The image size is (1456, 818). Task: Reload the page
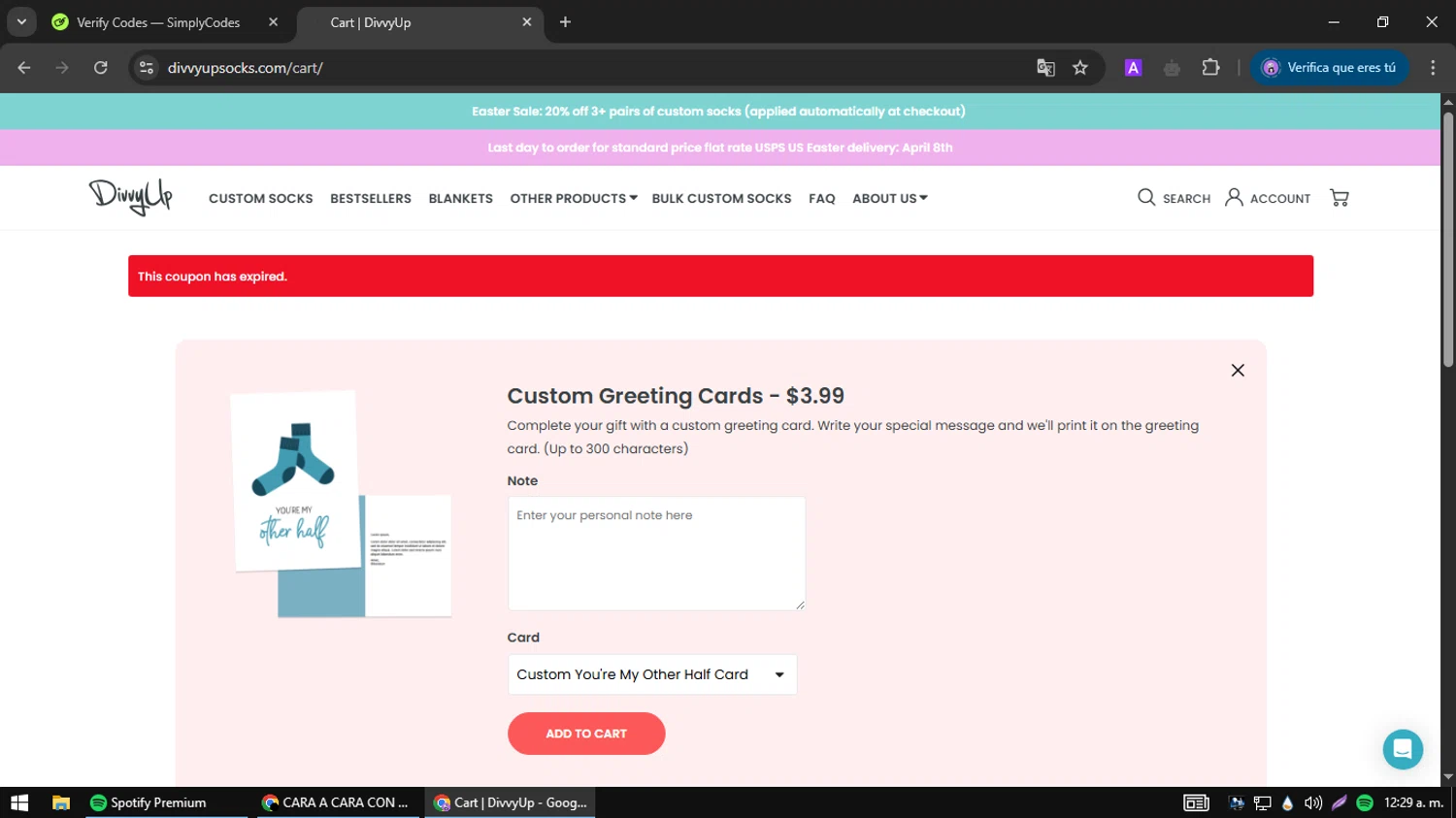[101, 68]
